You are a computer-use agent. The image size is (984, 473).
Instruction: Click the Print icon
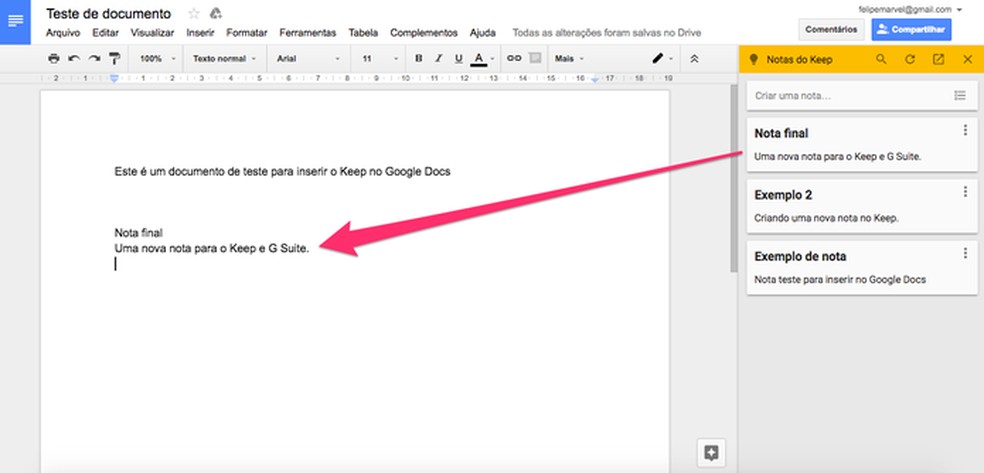click(54, 58)
